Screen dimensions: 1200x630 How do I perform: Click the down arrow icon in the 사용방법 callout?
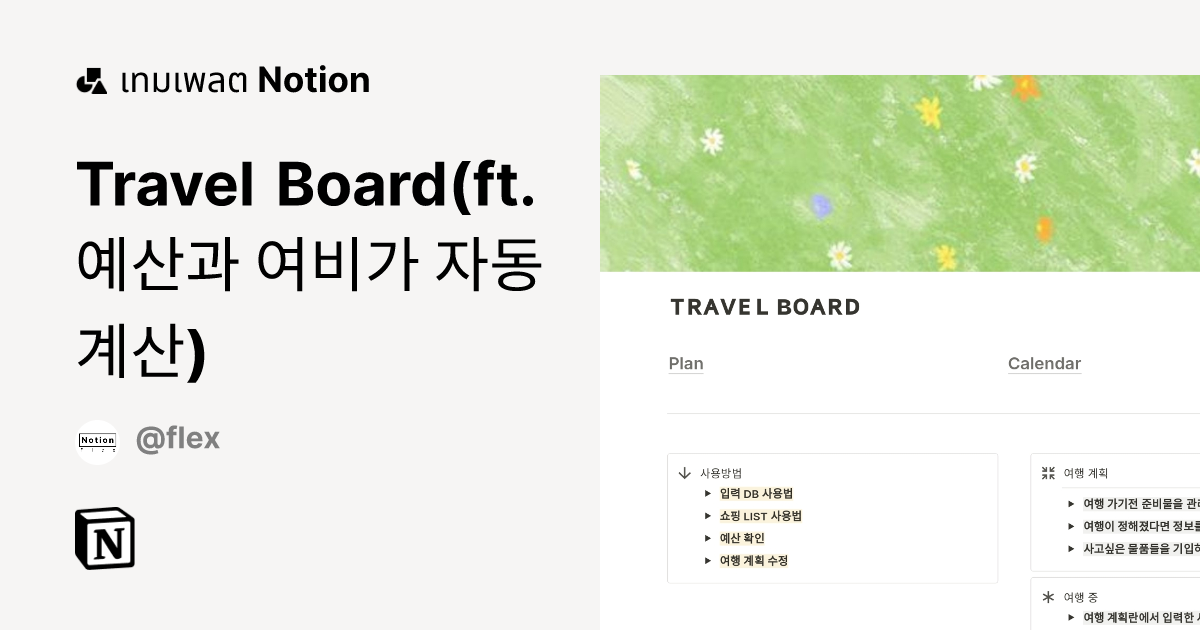point(684,473)
